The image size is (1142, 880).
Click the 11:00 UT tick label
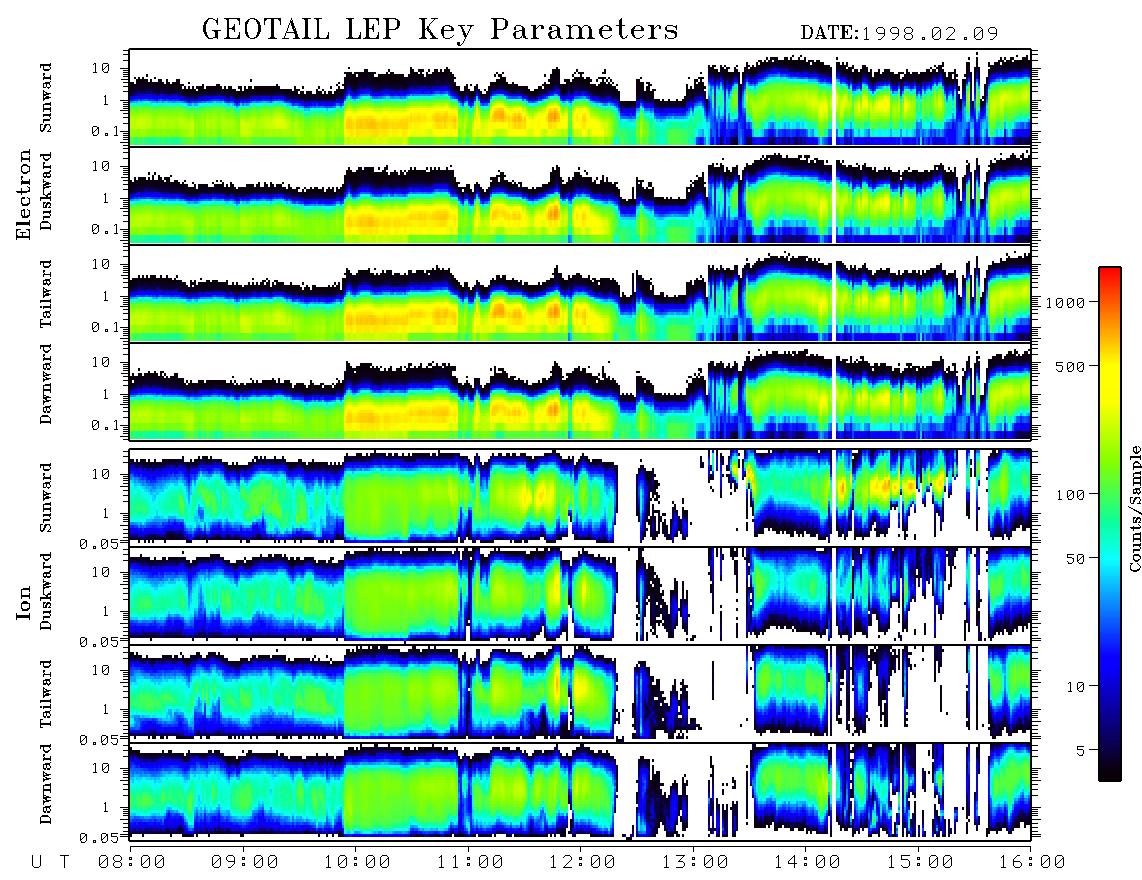(470, 862)
